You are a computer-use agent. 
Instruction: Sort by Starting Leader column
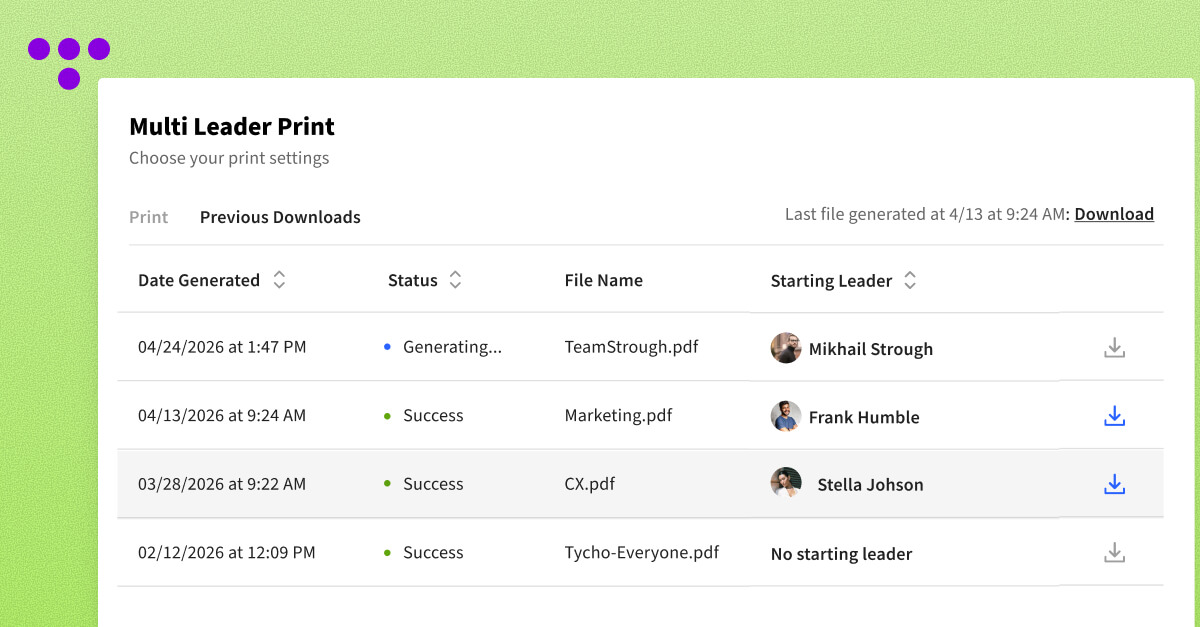910,281
